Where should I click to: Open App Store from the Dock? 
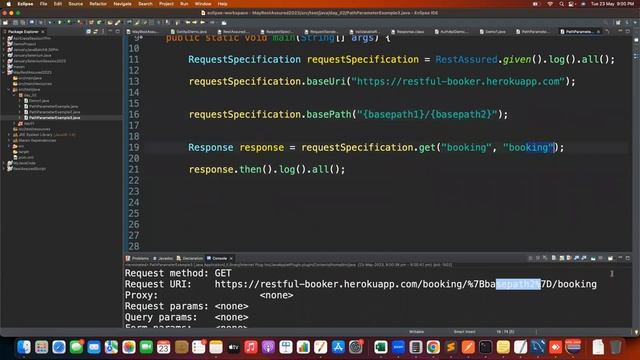click(338, 347)
